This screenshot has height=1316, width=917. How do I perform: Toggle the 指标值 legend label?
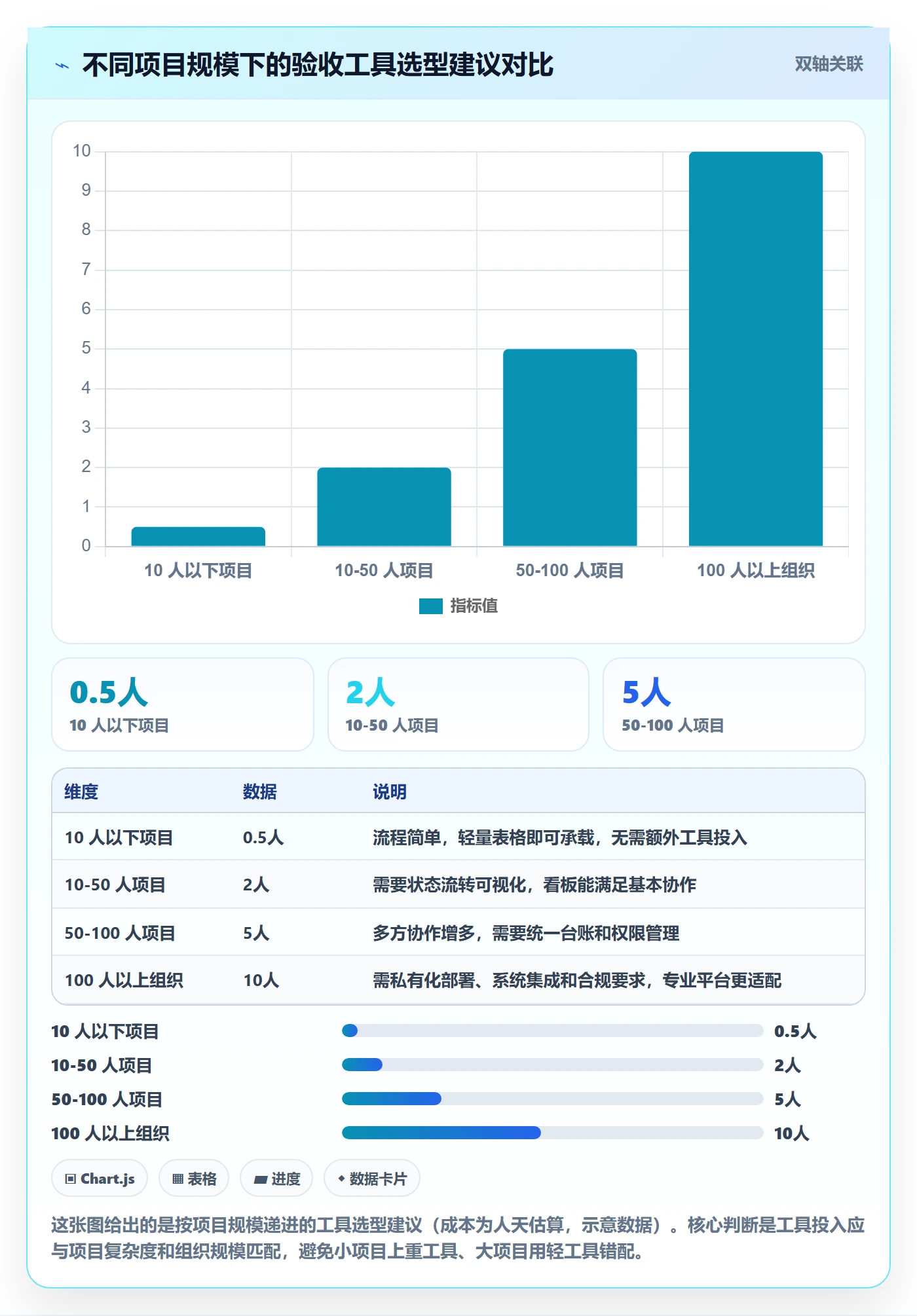[x=474, y=606]
